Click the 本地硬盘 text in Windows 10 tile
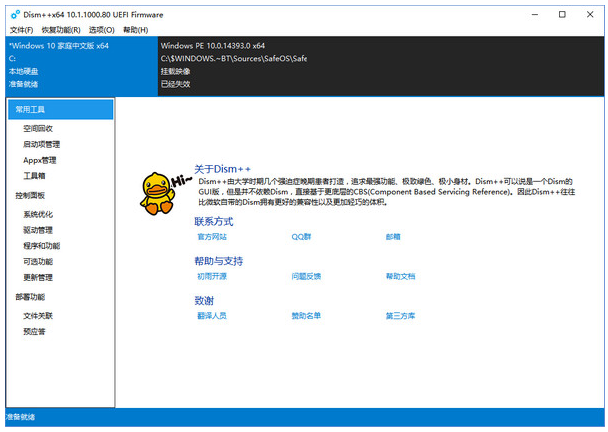 click(24, 71)
